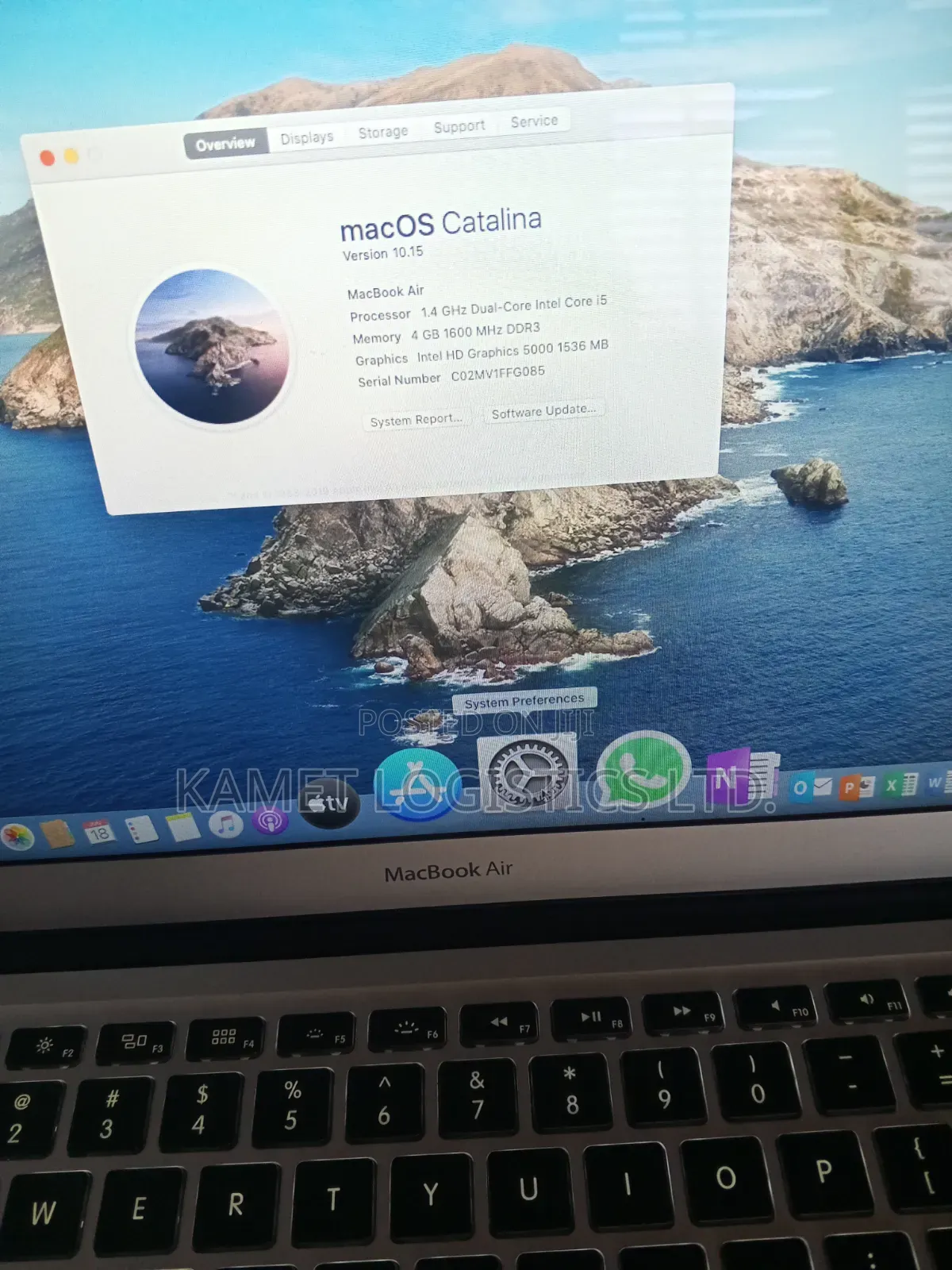Image resolution: width=952 pixels, height=1270 pixels.
Task: Open Photos app in the Dock
Action: pyautogui.click(x=17, y=837)
